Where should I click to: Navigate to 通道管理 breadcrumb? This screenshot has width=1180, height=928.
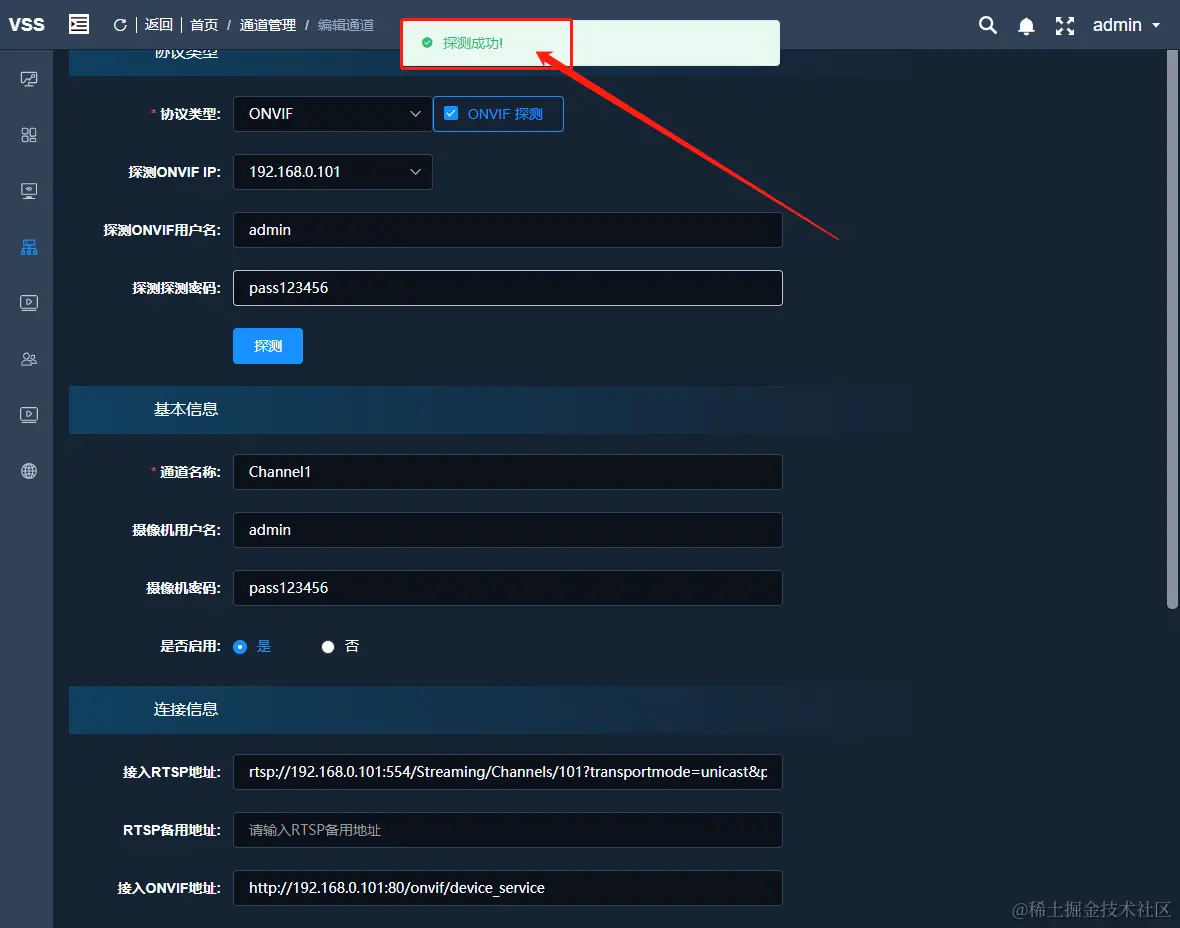(266, 25)
